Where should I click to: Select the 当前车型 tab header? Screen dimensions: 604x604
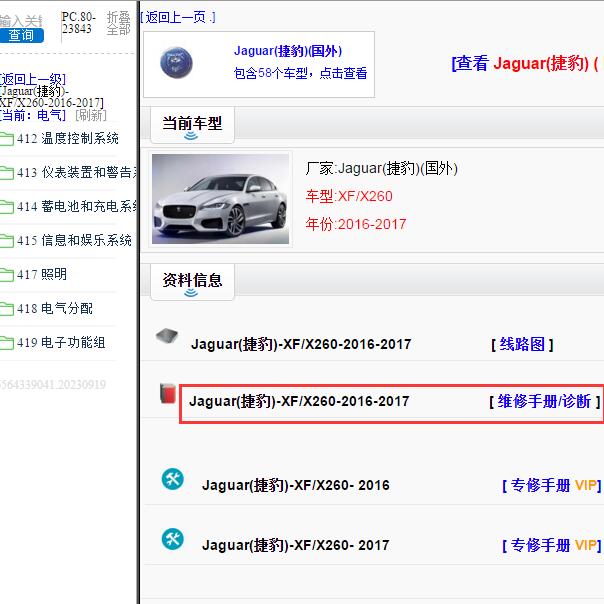192,125
